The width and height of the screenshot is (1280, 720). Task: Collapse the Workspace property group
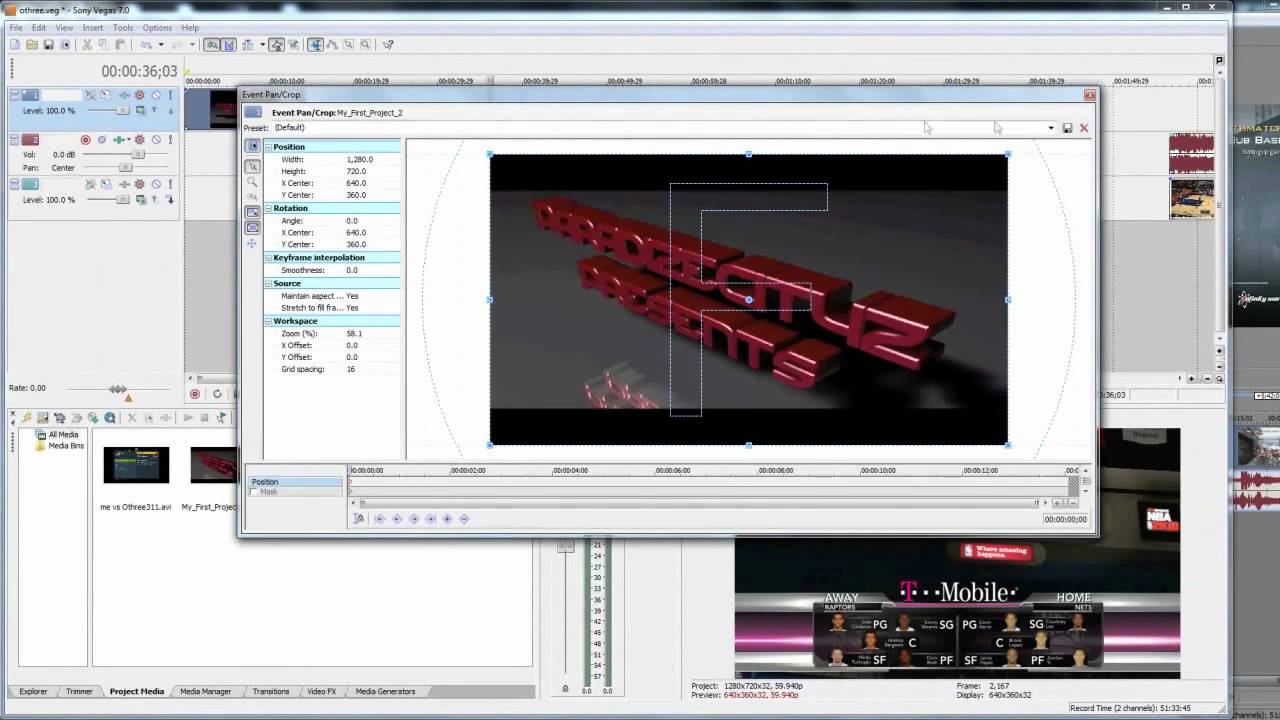(x=268, y=321)
